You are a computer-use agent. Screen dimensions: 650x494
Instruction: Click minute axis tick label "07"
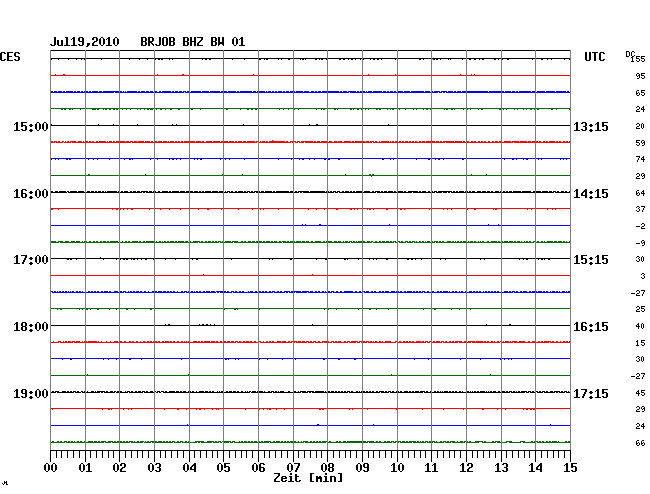point(293,467)
